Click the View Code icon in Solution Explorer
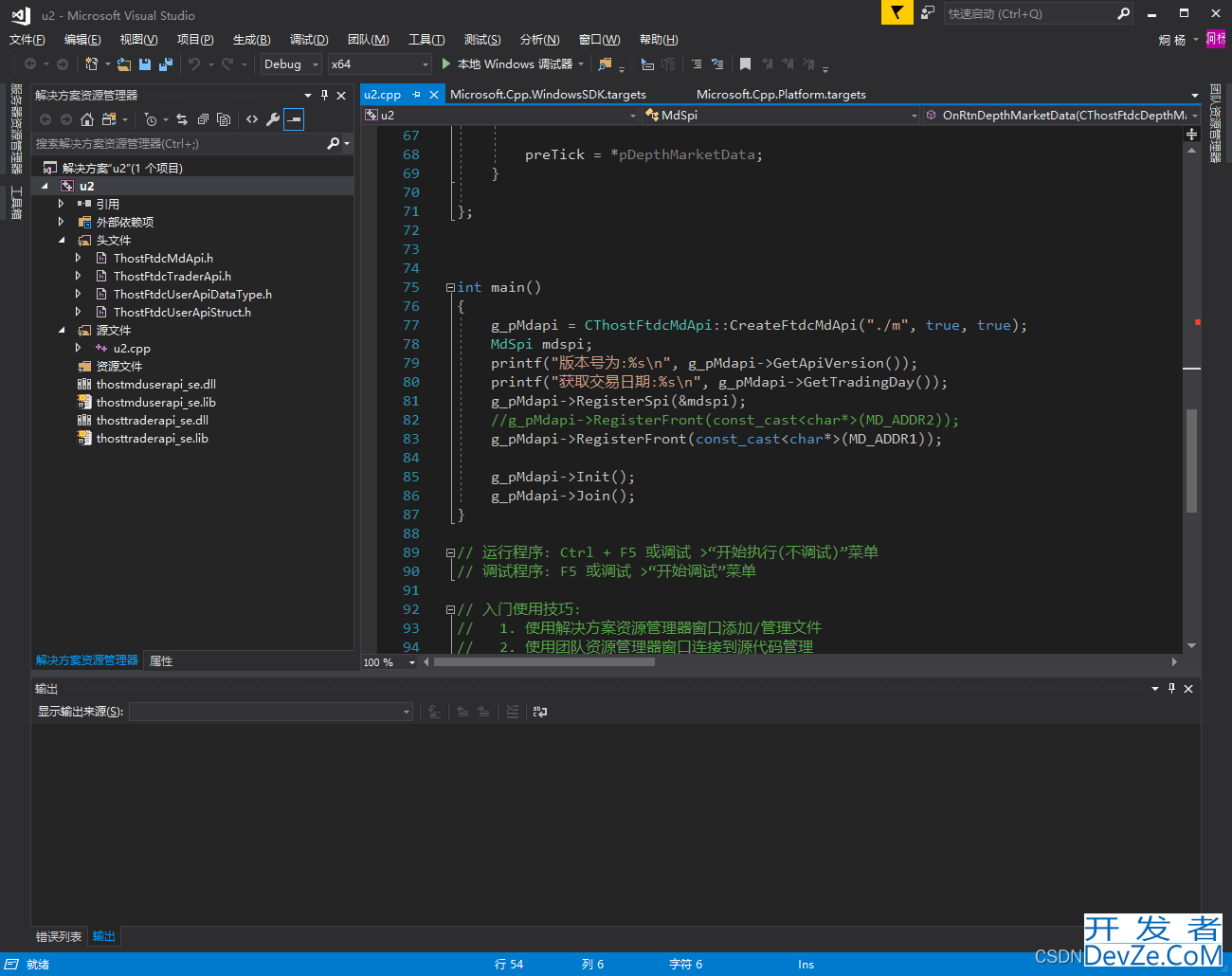 [x=252, y=118]
